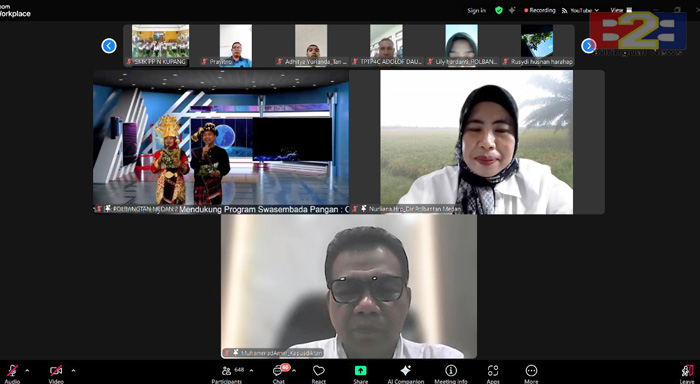
Task: Open the Chat panel icon
Action: 279,371
